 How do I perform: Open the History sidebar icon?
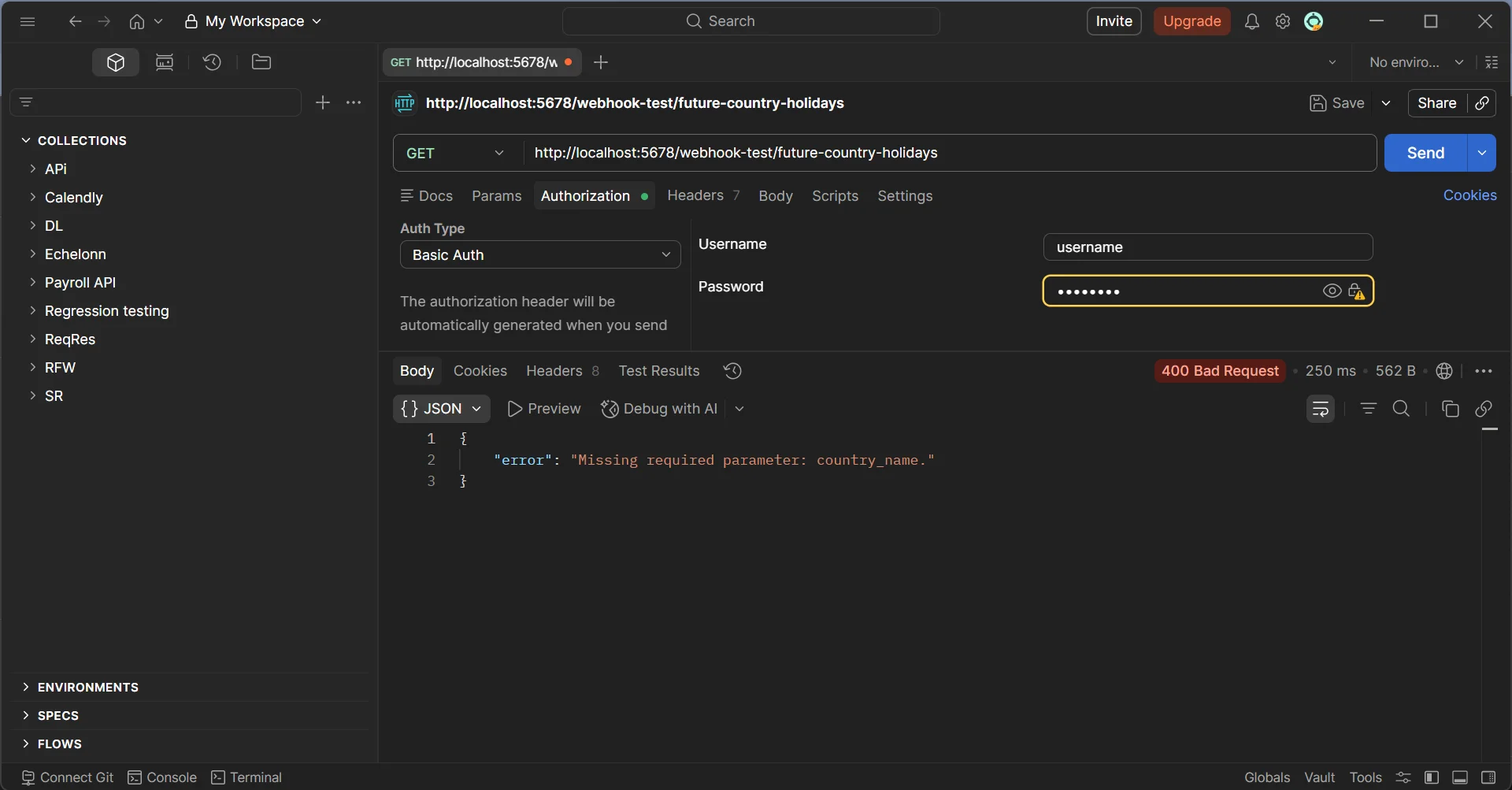coord(212,62)
